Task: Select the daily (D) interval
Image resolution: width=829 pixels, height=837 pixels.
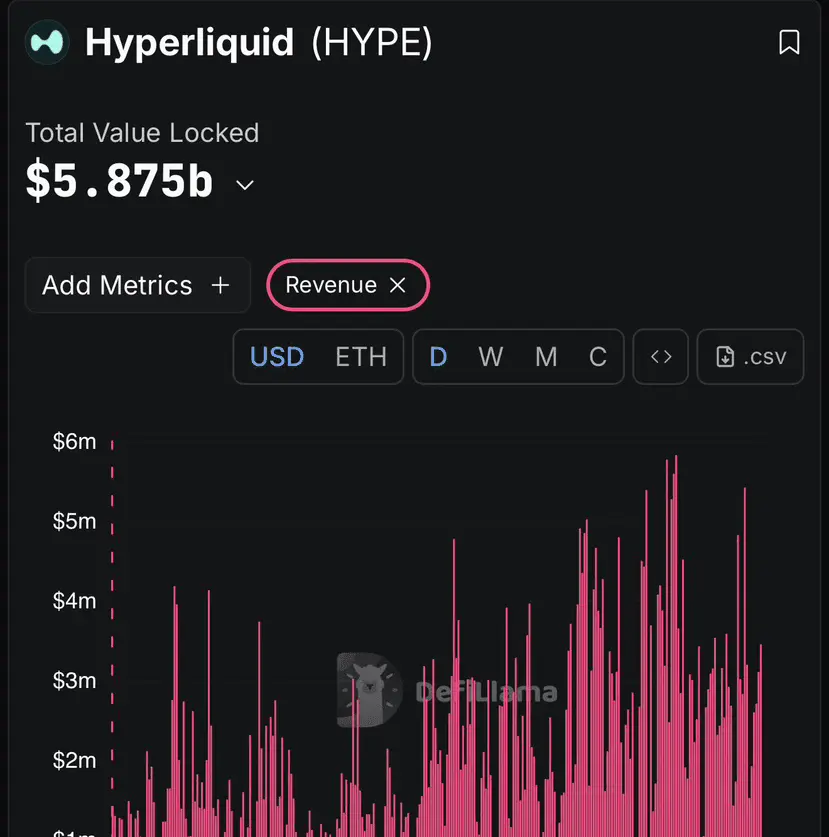Action: click(x=438, y=357)
